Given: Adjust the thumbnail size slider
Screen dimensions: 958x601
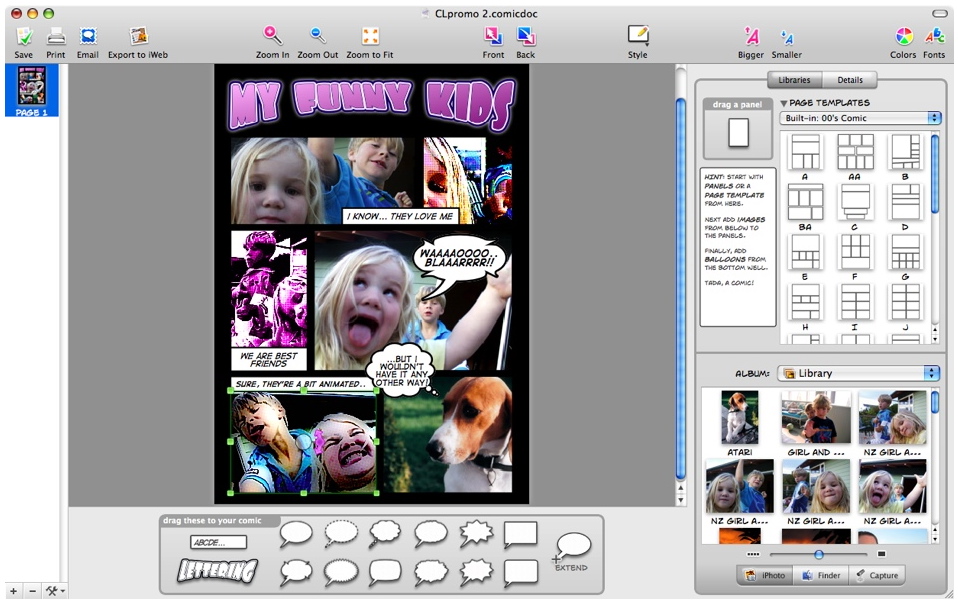Looking at the screenshot, I should tap(819, 555).
